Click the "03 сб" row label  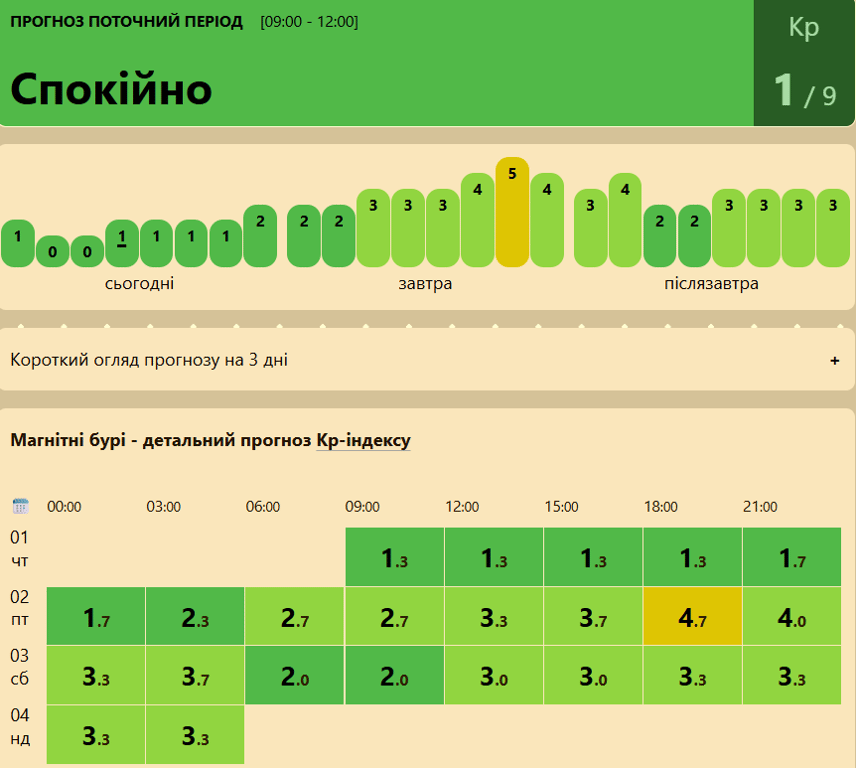click(x=19, y=666)
